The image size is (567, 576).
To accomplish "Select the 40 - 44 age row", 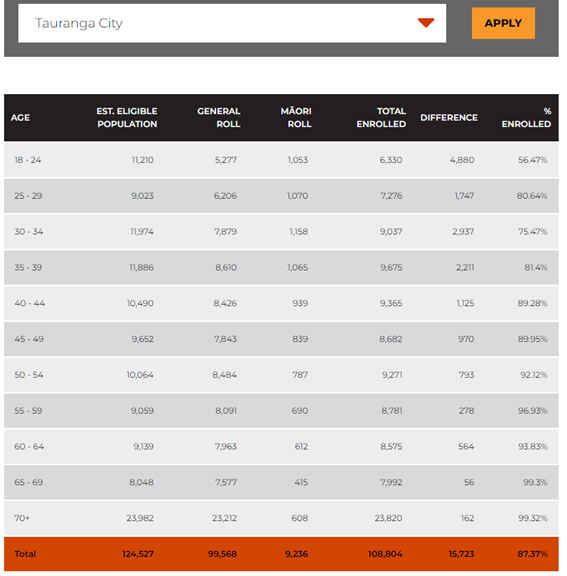I will click(x=281, y=303).
